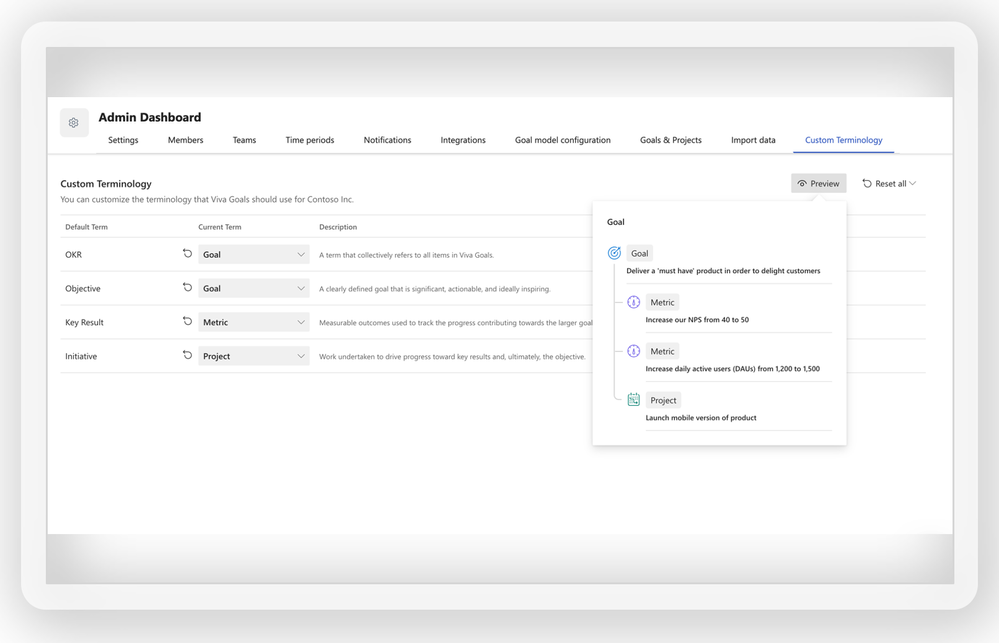Click the Admin Dashboard title
This screenshot has height=643, width=999.
pyautogui.click(x=150, y=117)
